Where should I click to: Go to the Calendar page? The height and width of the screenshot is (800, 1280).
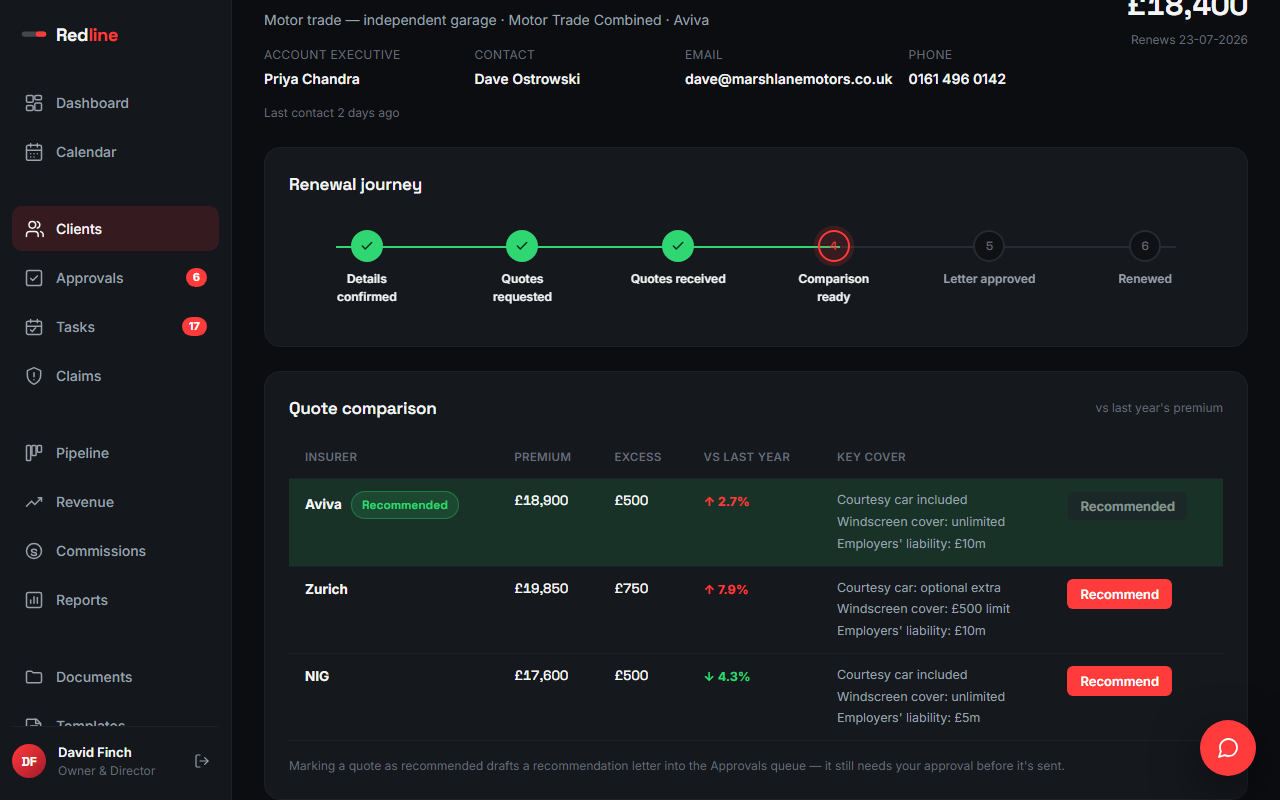pos(115,152)
